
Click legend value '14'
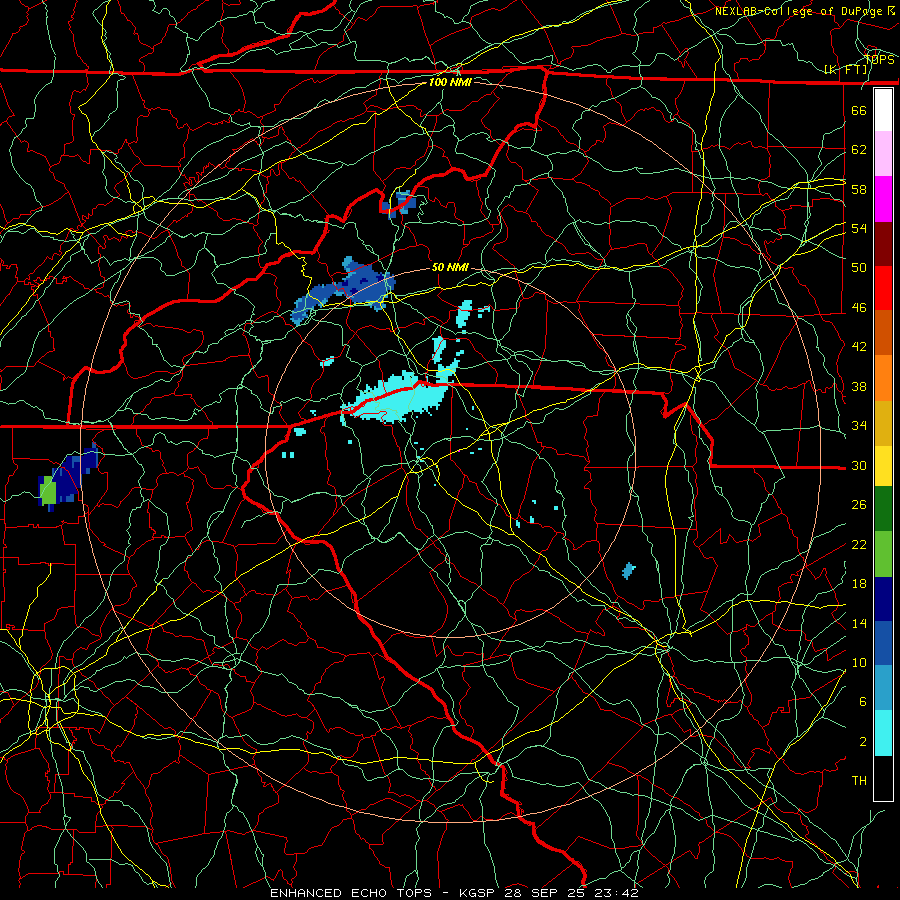pyautogui.click(x=859, y=623)
